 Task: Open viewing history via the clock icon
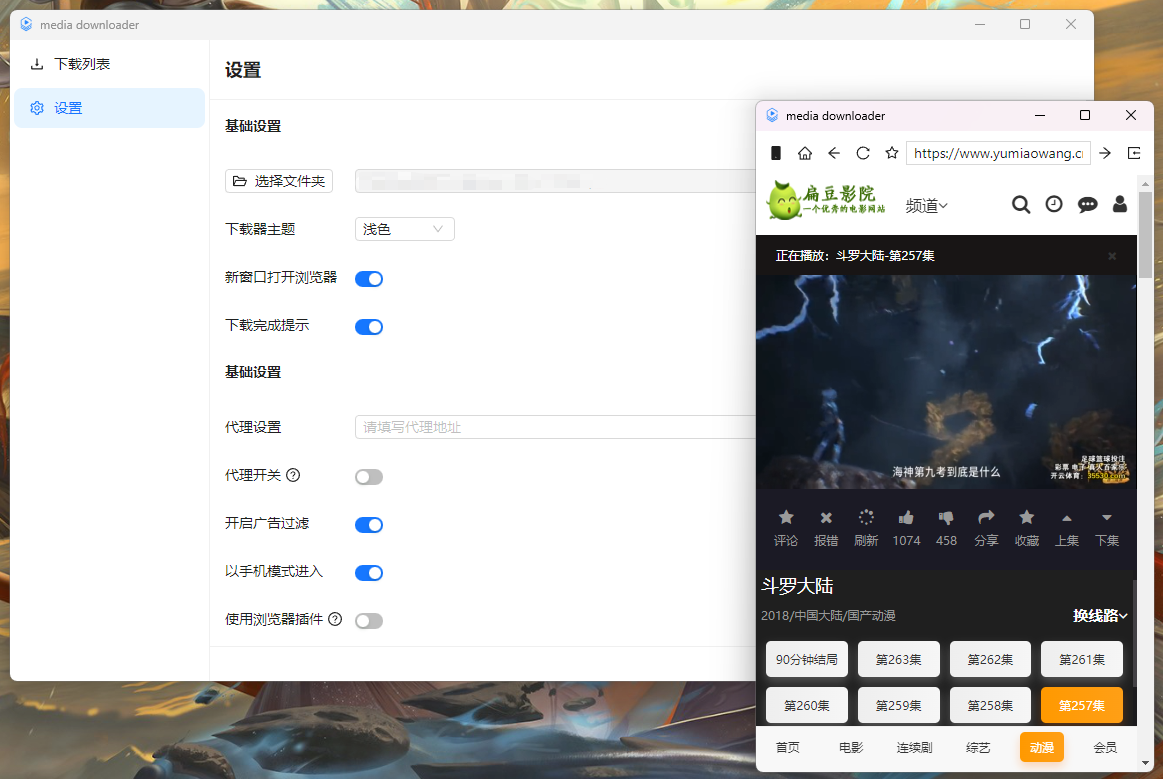pos(1053,204)
